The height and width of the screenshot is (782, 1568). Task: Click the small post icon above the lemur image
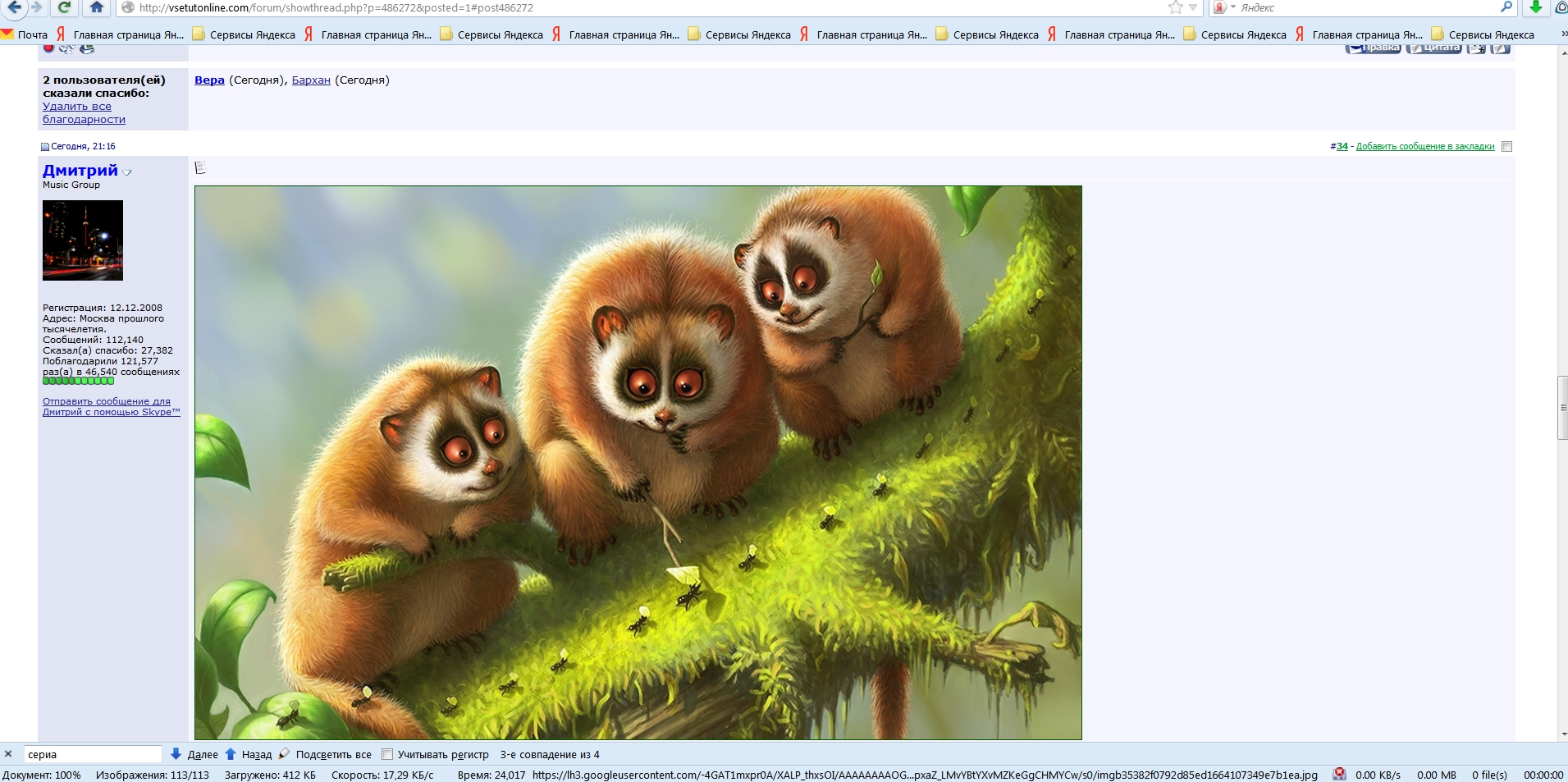click(200, 168)
